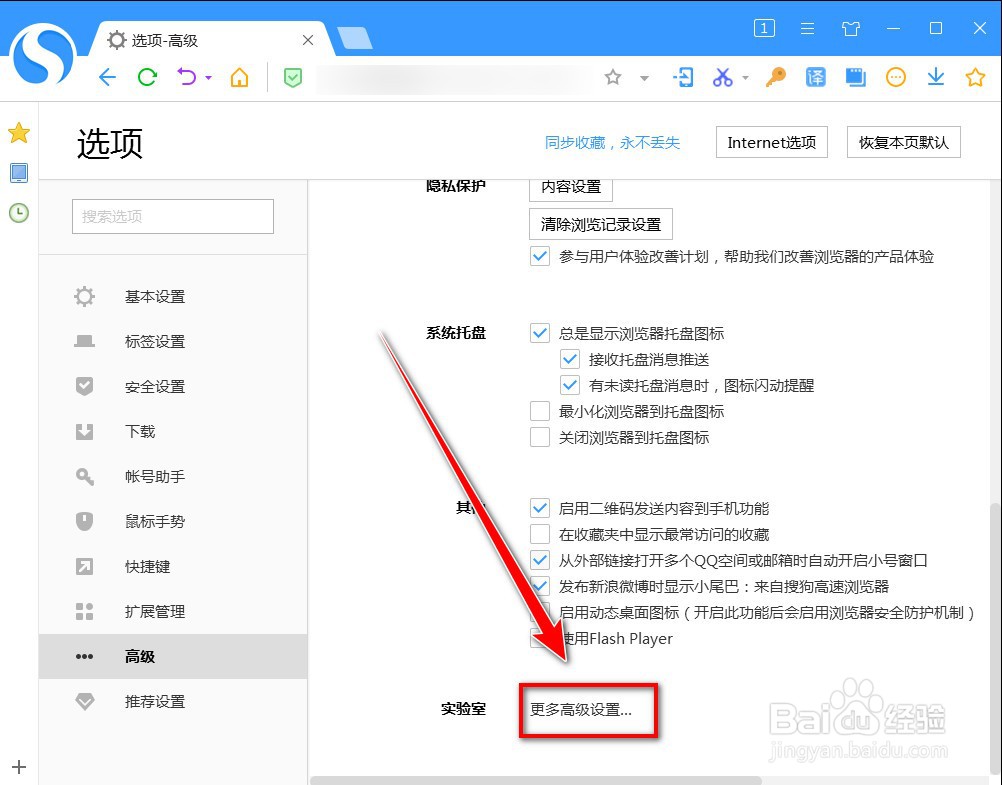This screenshot has width=1002, height=785.
Task: Select the screenshot scissors tool
Action: tap(723, 76)
